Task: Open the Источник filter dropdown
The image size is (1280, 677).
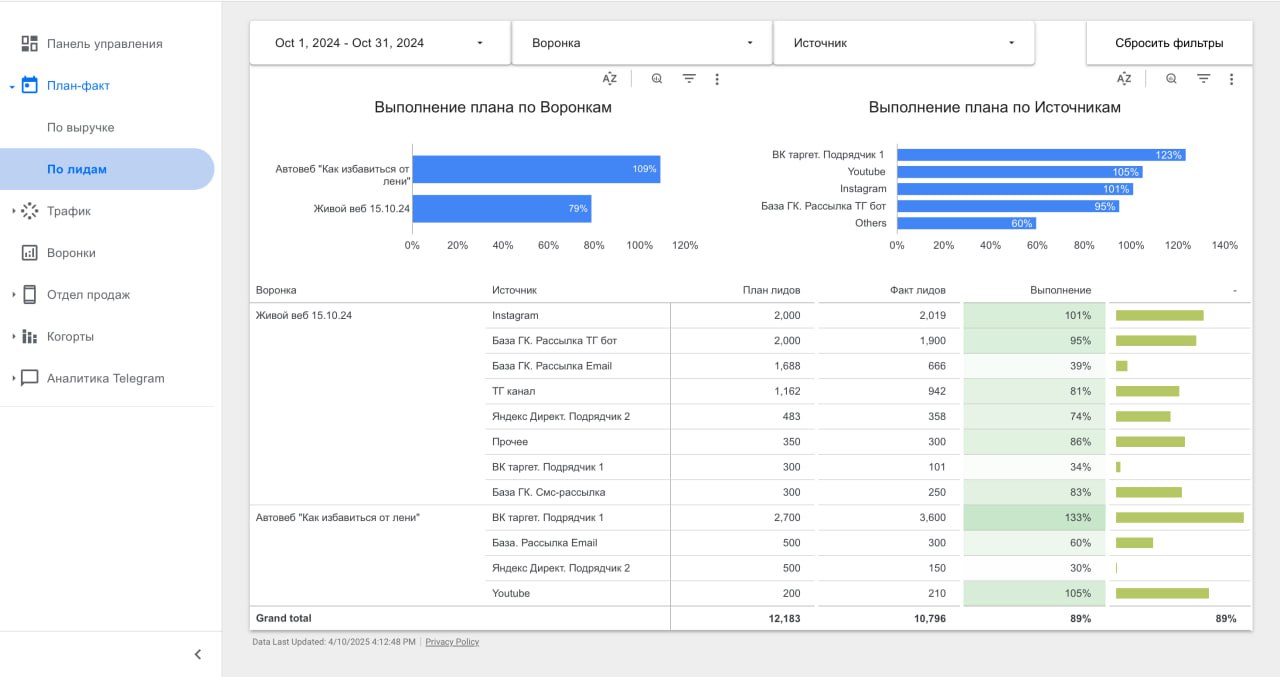Action: coord(903,43)
